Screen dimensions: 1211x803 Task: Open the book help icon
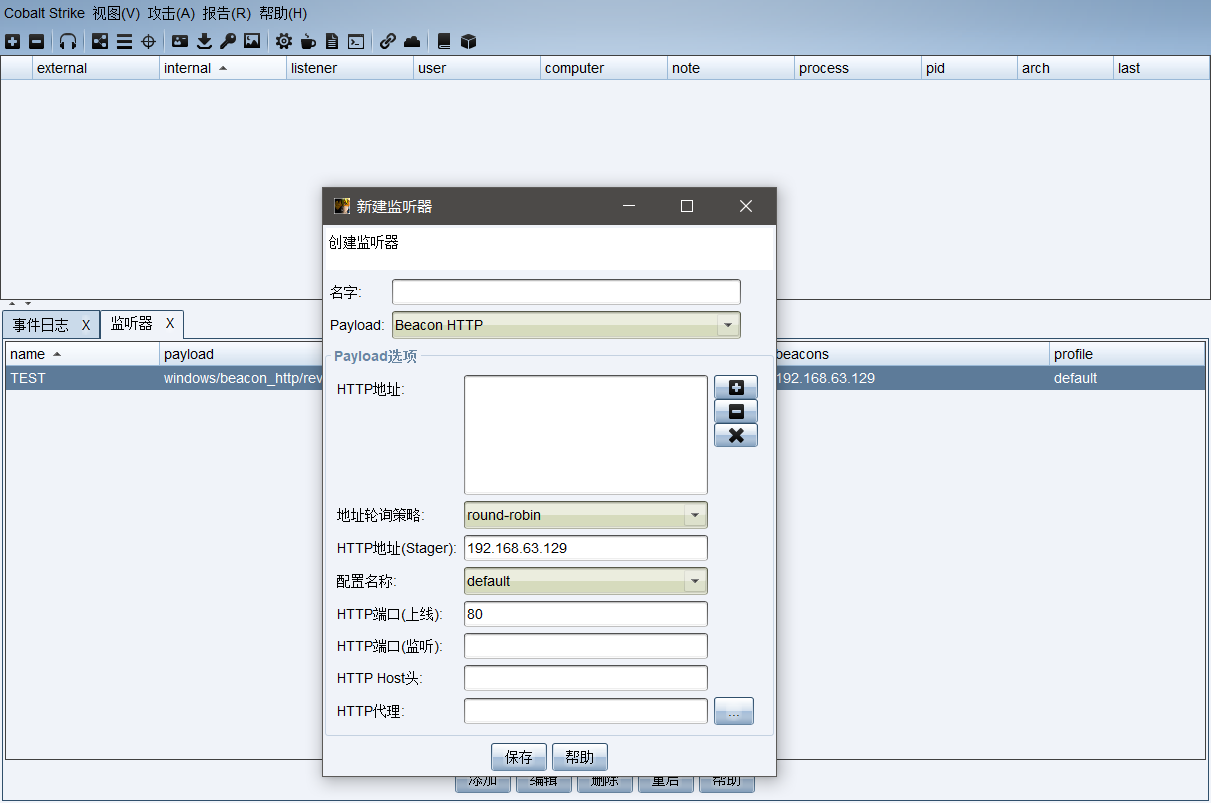pos(444,42)
